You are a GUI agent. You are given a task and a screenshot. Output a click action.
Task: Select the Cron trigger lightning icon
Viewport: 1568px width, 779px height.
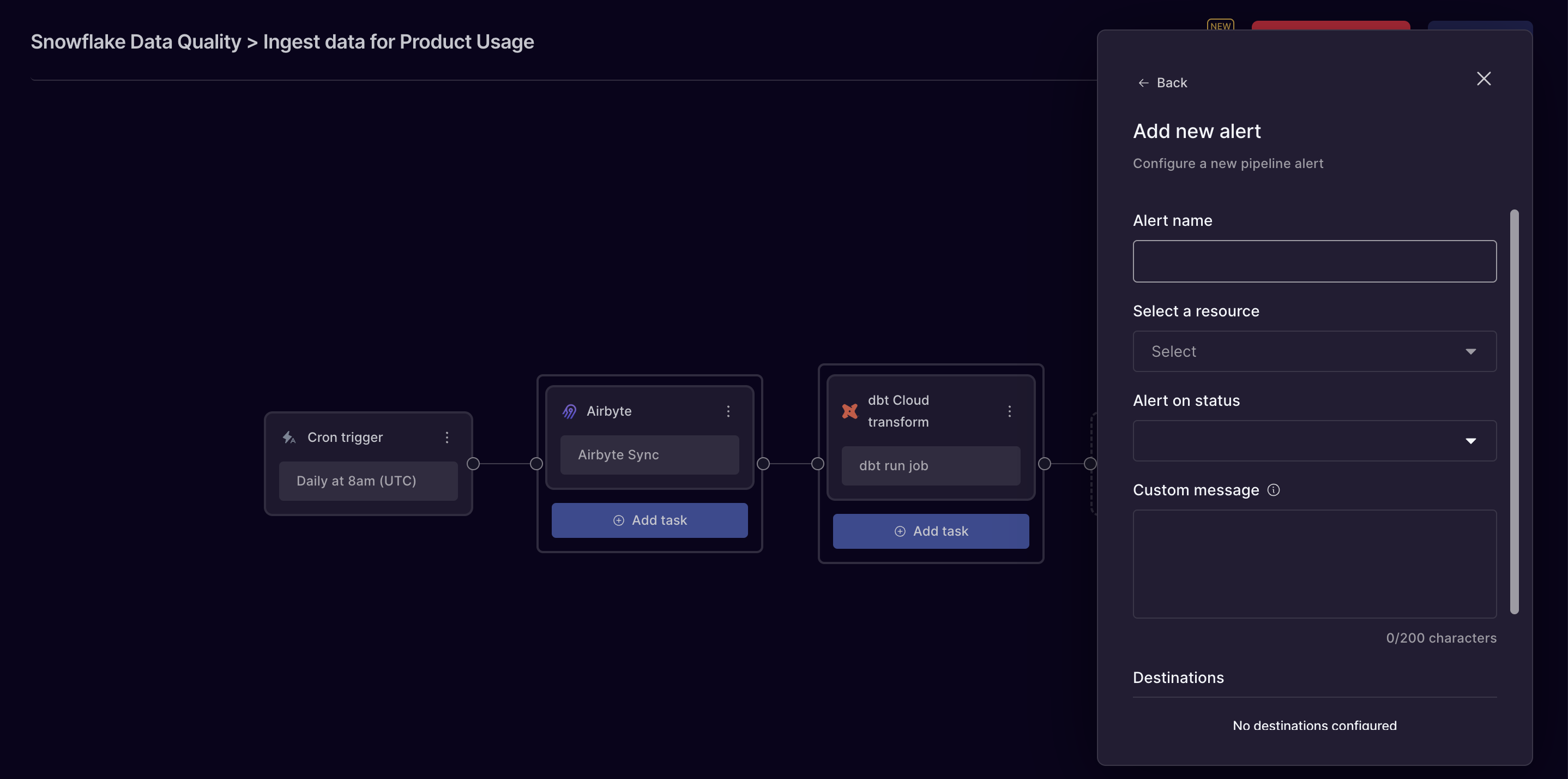point(288,437)
